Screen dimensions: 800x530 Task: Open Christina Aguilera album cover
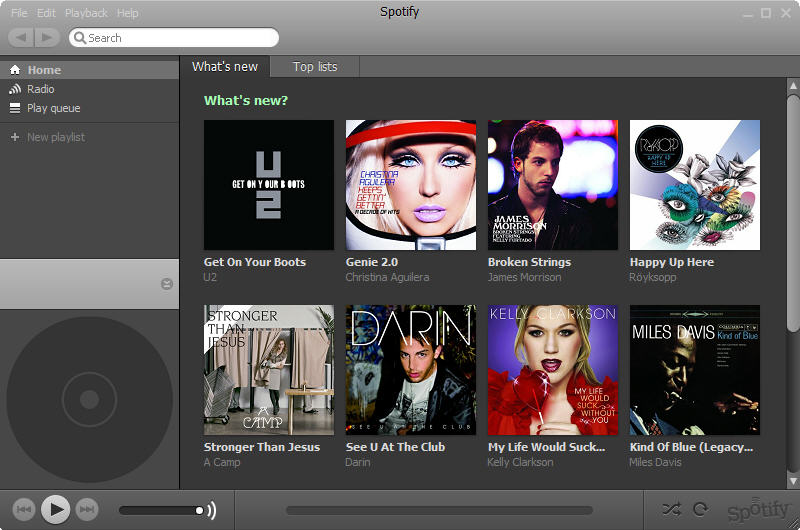(x=411, y=185)
